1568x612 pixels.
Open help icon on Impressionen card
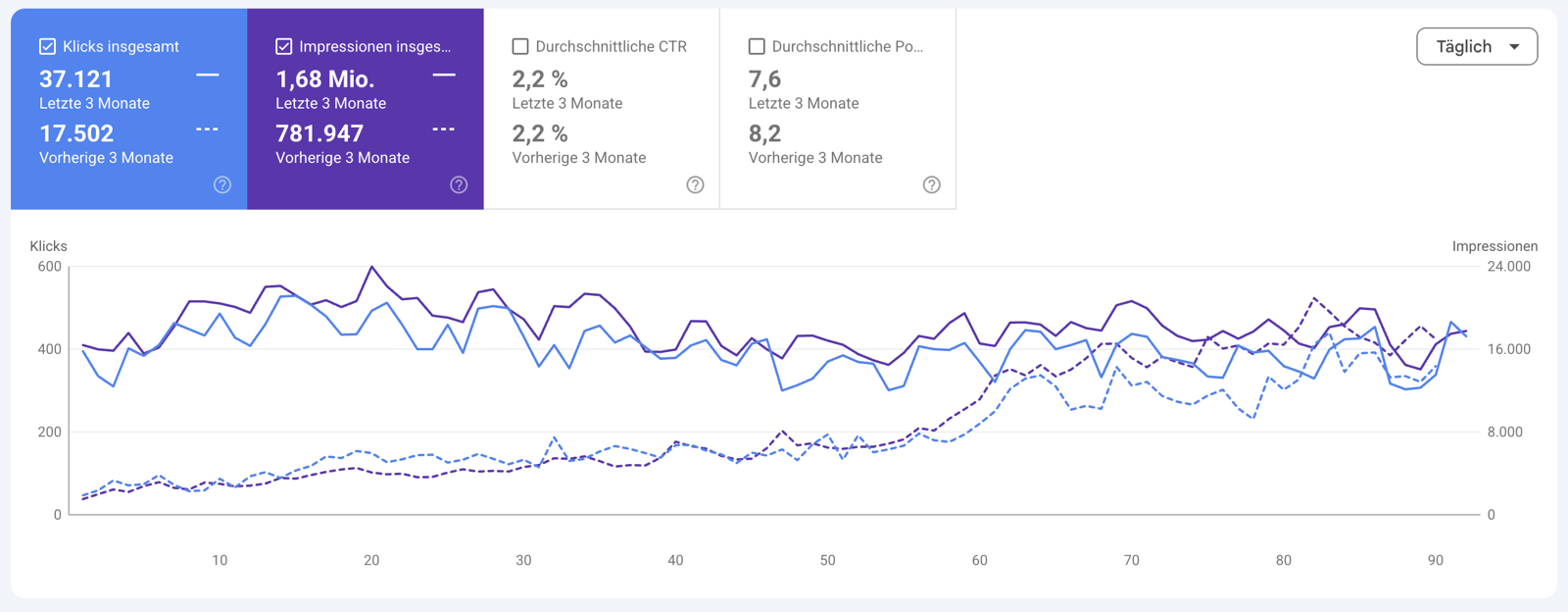[459, 184]
